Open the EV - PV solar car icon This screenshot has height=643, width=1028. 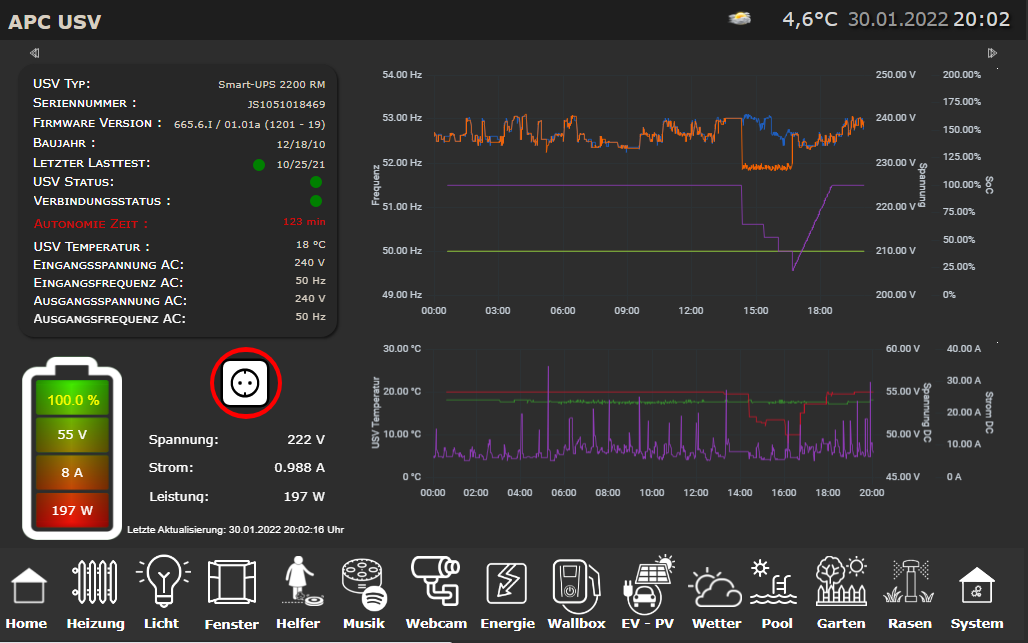(648, 584)
